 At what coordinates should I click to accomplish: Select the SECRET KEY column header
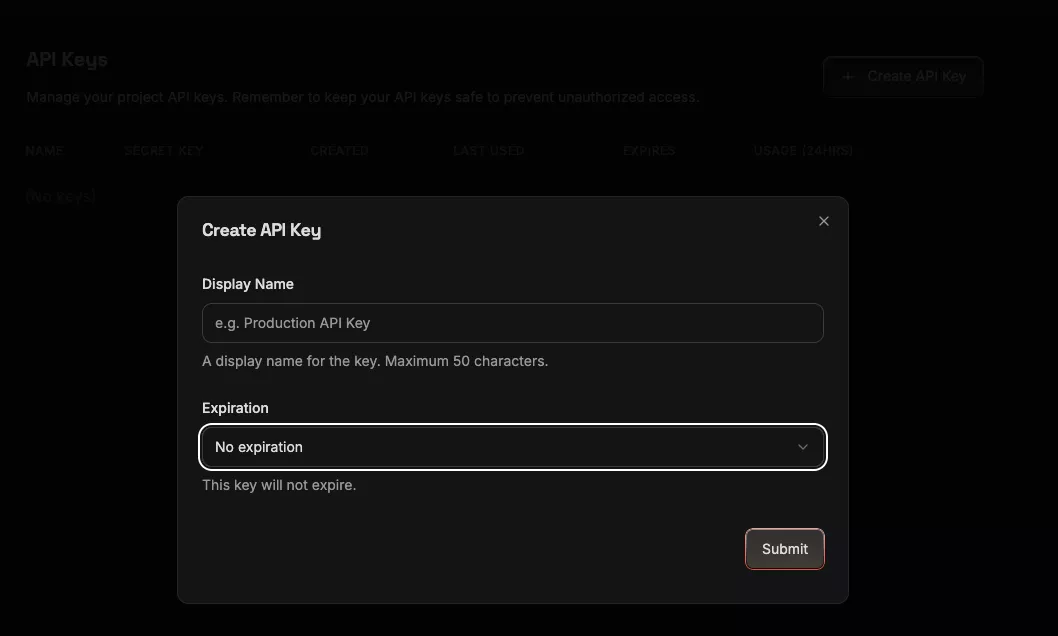163,151
